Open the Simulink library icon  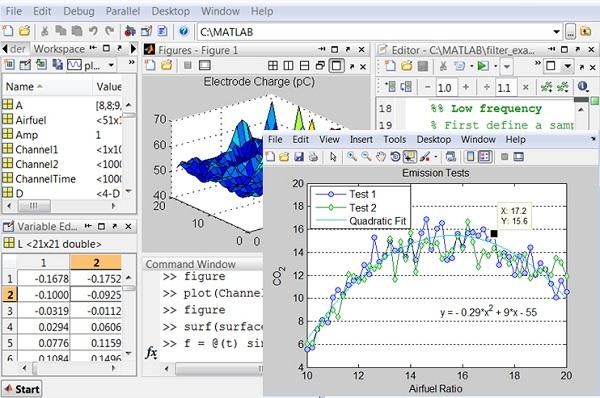click(x=130, y=31)
